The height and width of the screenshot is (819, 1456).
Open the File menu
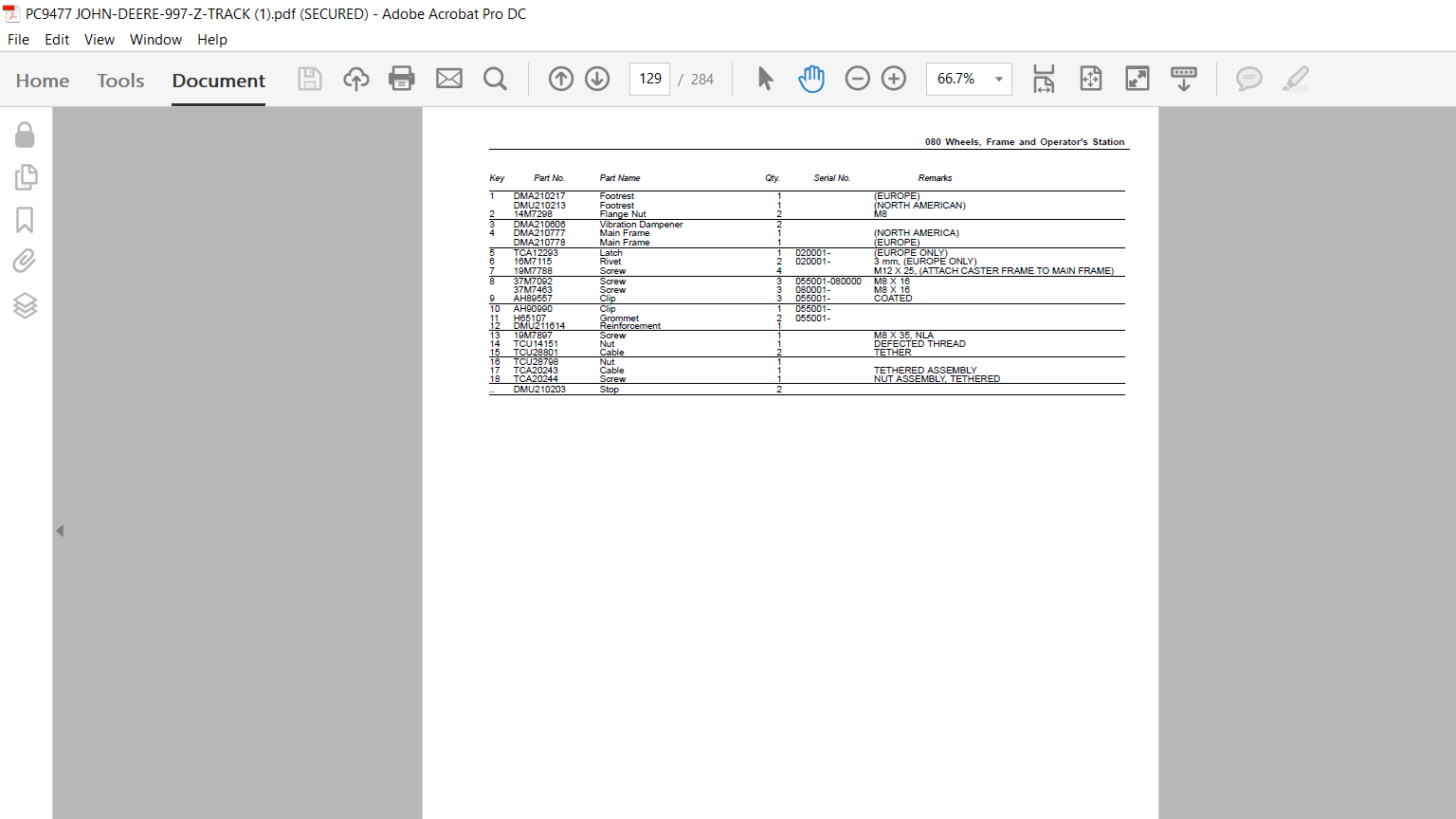click(x=18, y=40)
